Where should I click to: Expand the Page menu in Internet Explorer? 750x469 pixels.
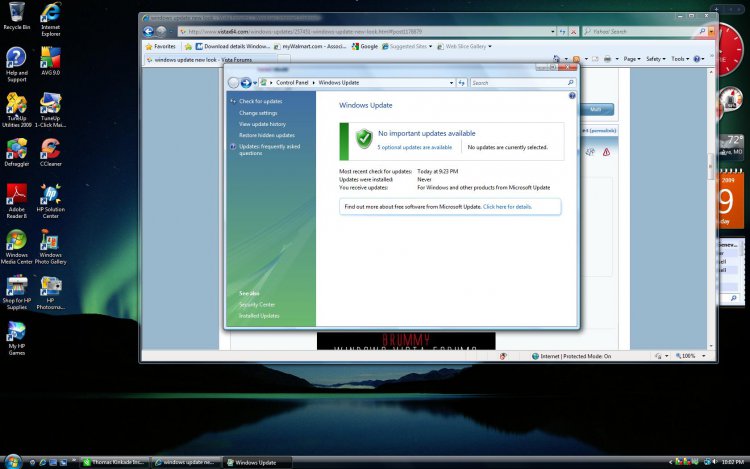coord(632,59)
